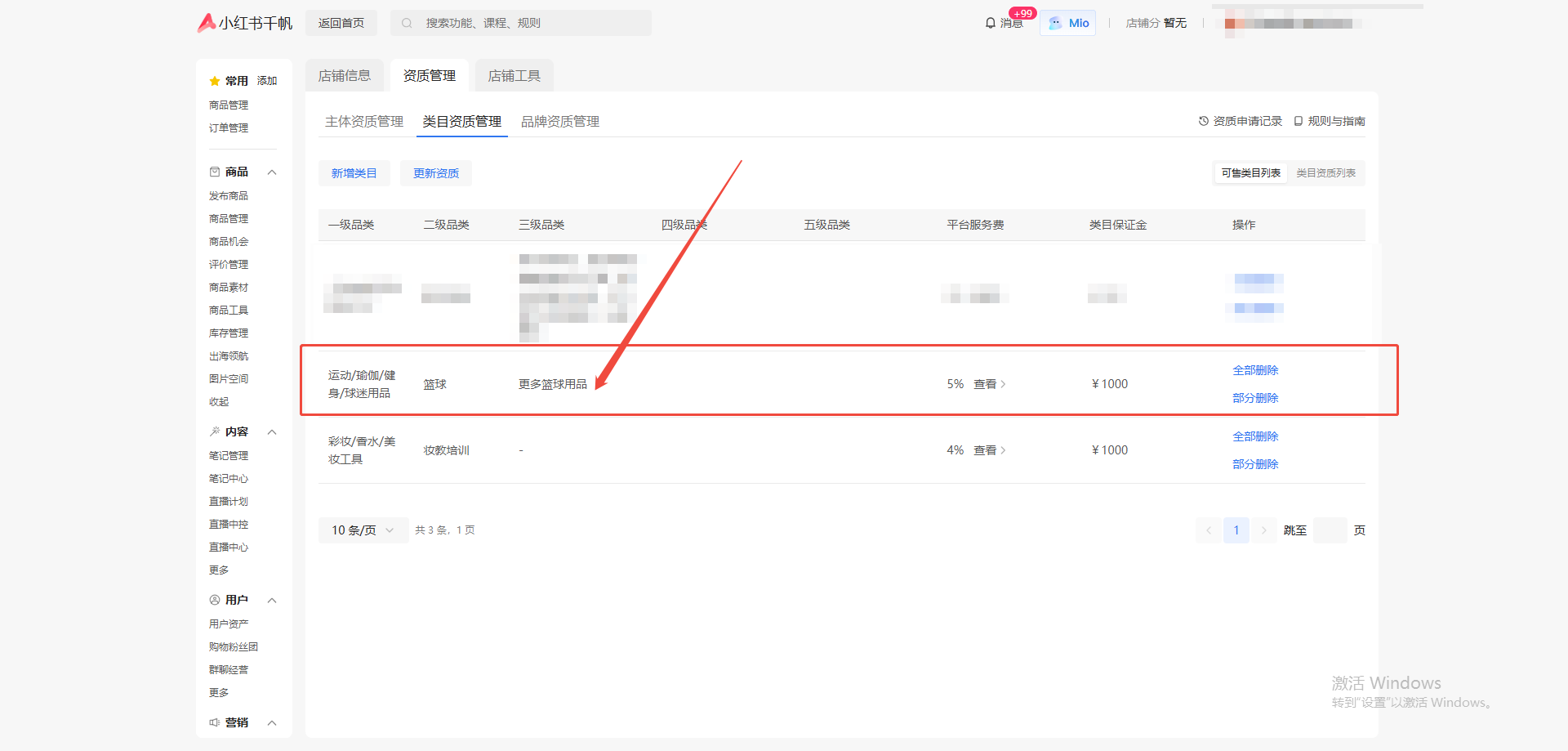This screenshot has height=751, width=1568.
Task: Click the 常用 star icon
Action: coord(215,81)
